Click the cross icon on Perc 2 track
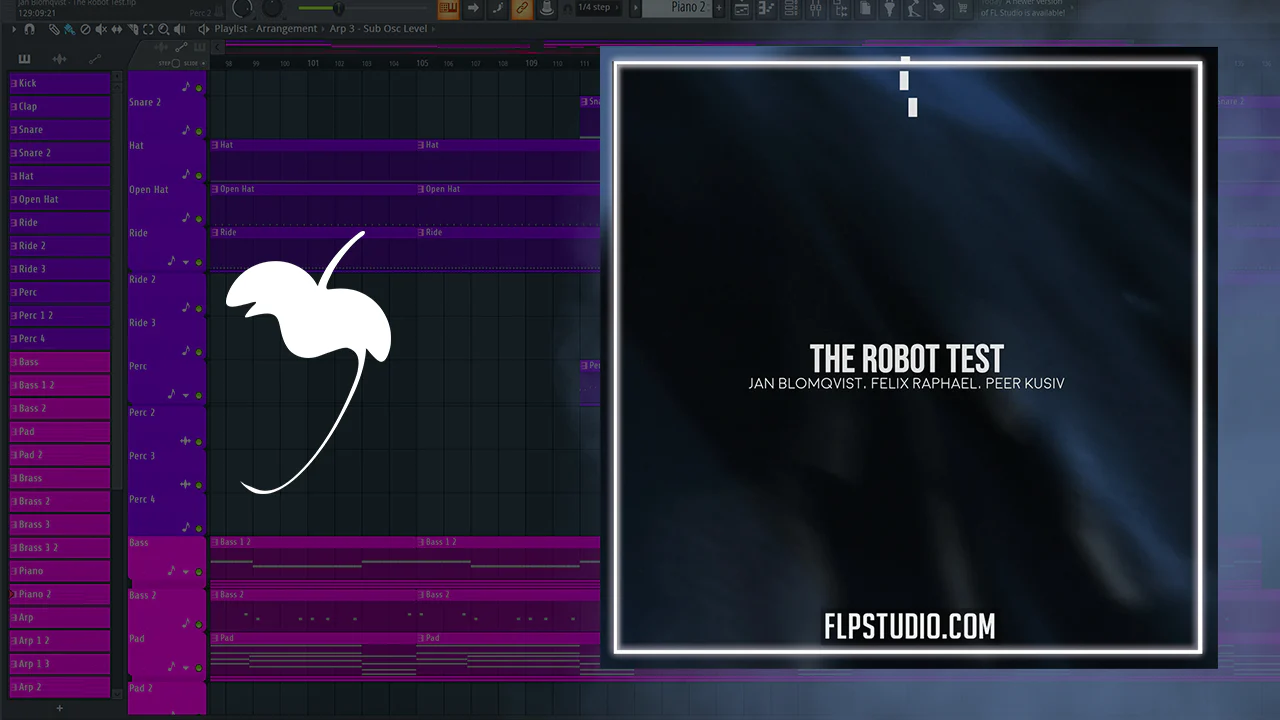Viewport: 1280px width, 720px height. coord(185,441)
